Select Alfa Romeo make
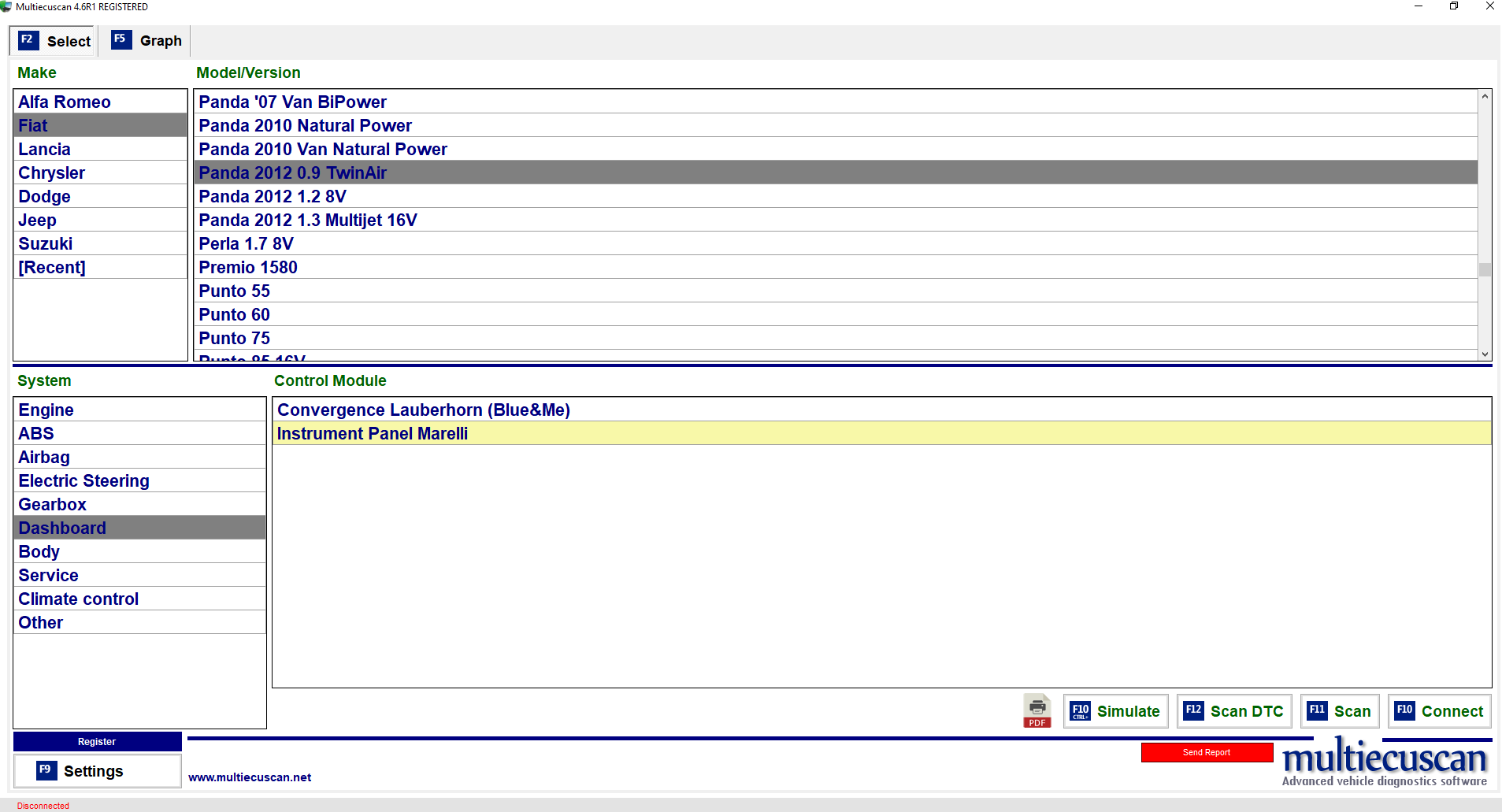Viewport: 1502px width, 812px height. point(100,102)
